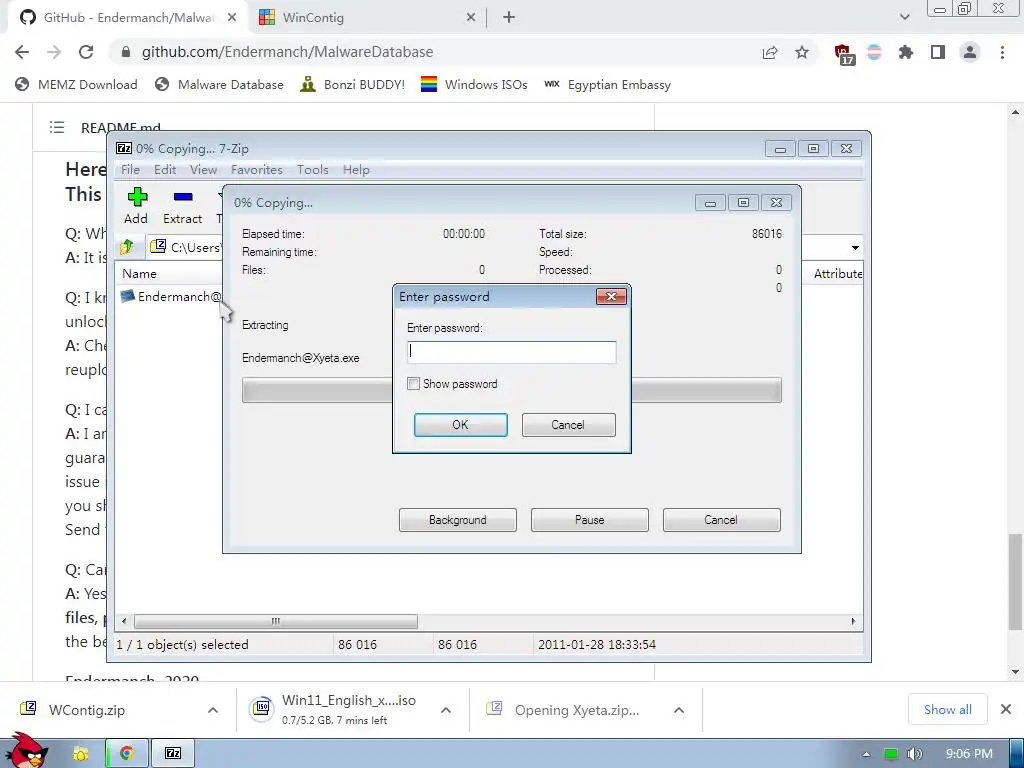Open MEMZ Download bookmark
Screen dimensions: 1024x768
[x=76, y=84]
